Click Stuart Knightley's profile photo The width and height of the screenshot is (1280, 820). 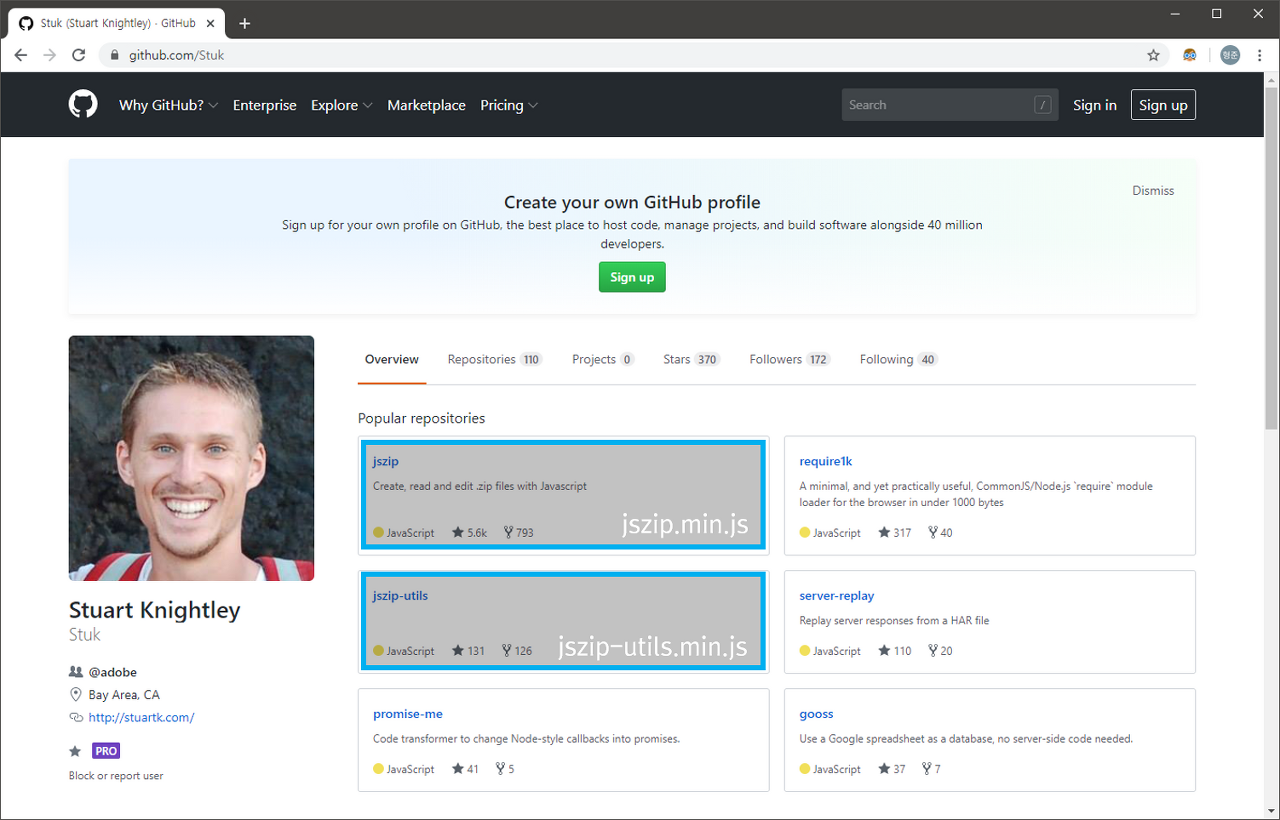[191, 458]
